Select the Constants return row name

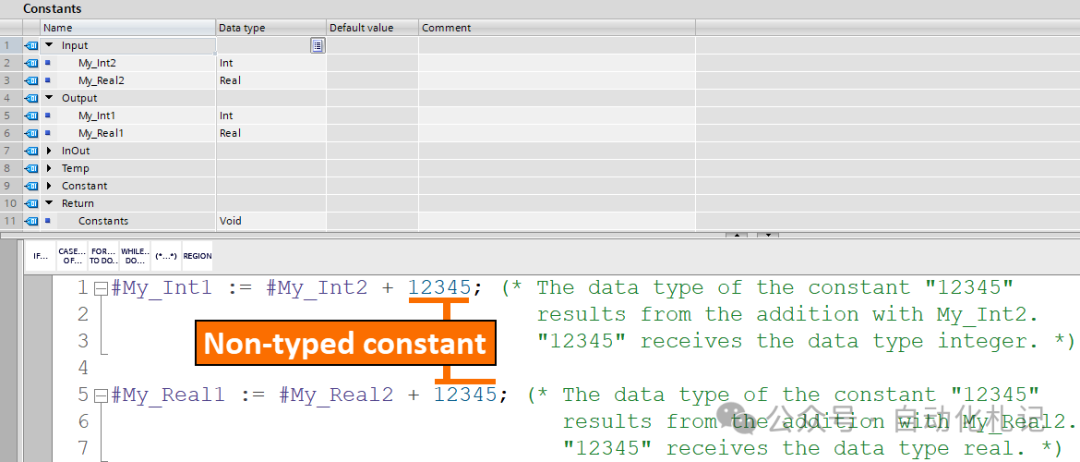point(103,221)
